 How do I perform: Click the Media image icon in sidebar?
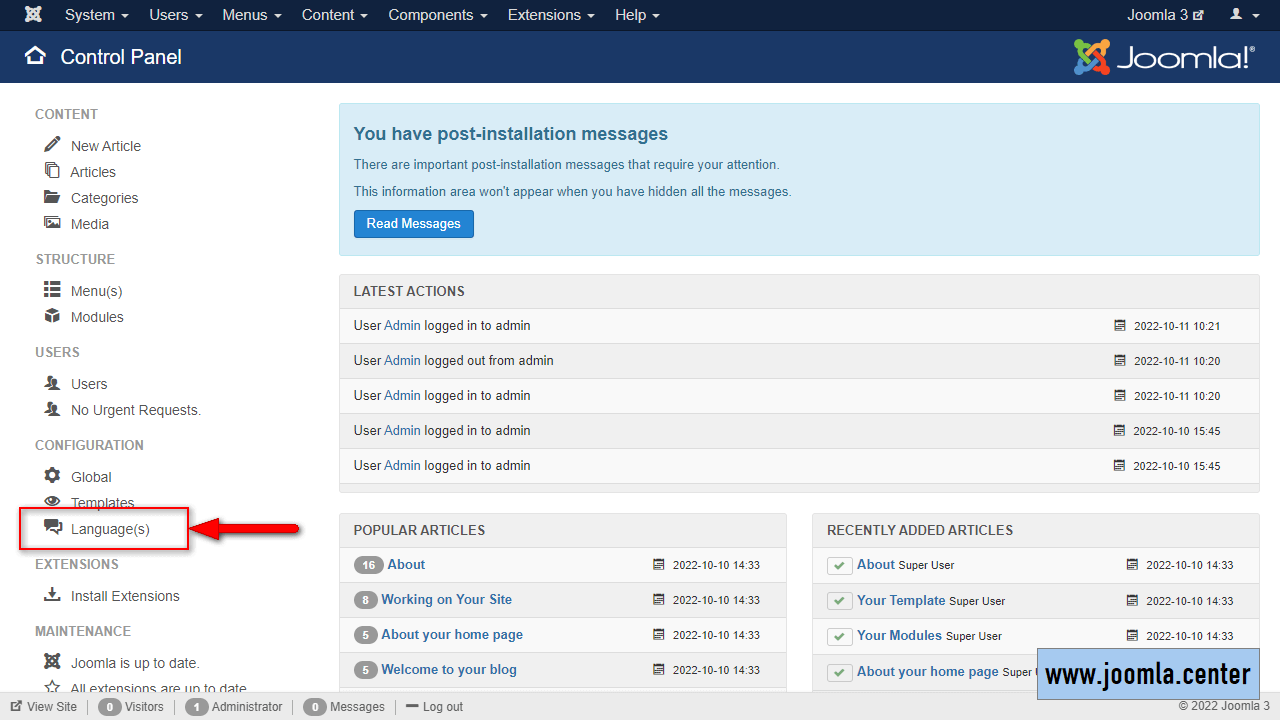pyautogui.click(x=53, y=223)
